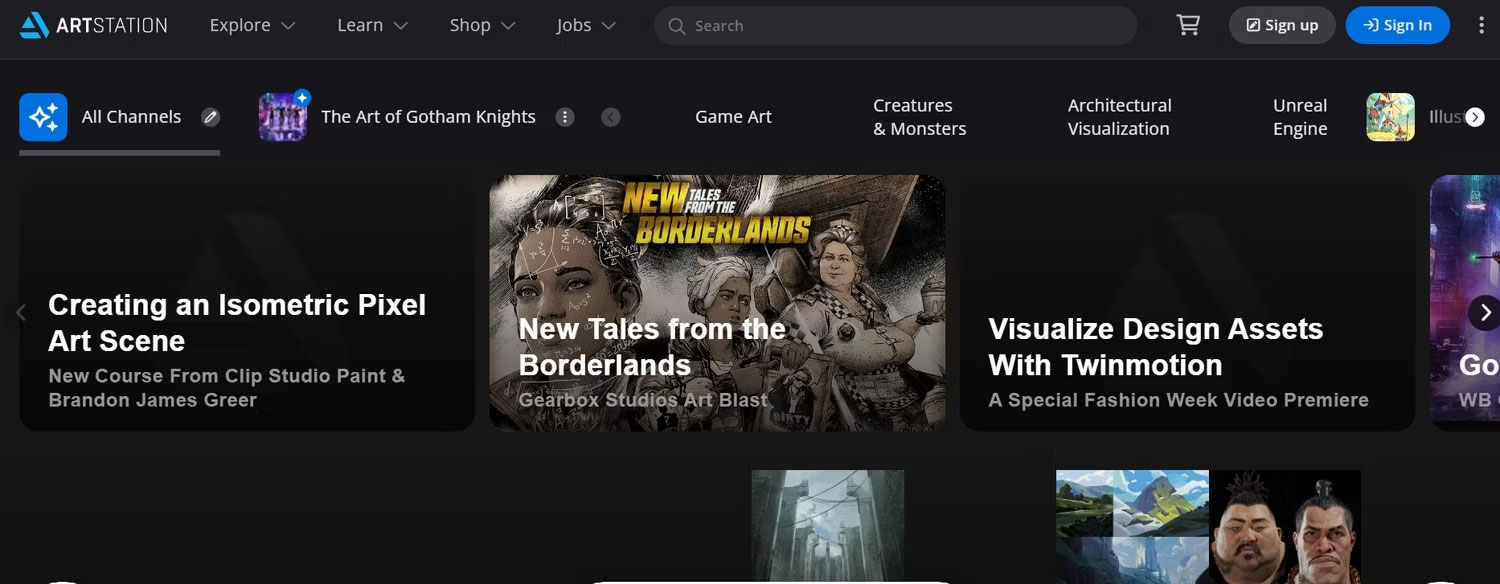The height and width of the screenshot is (584, 1500).
Task: Click the ArtStation logo
Action: point(94,25)
